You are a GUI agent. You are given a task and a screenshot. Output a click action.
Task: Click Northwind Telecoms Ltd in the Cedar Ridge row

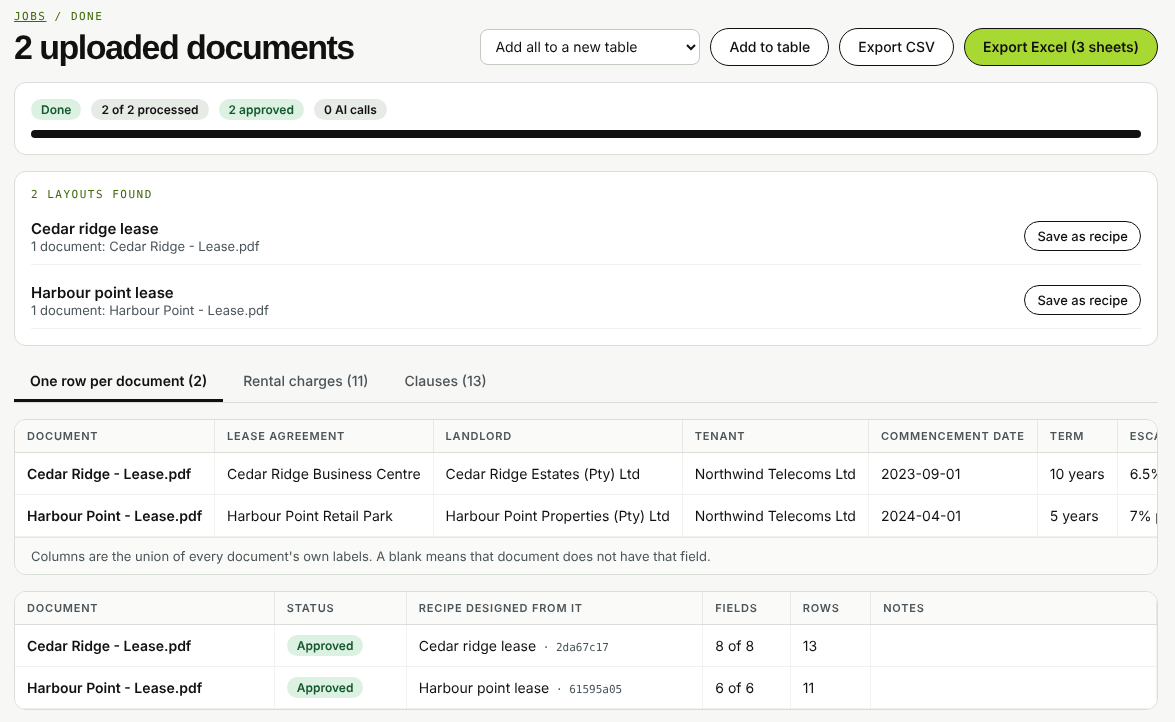pyautogui.click(x=775, y=474)
